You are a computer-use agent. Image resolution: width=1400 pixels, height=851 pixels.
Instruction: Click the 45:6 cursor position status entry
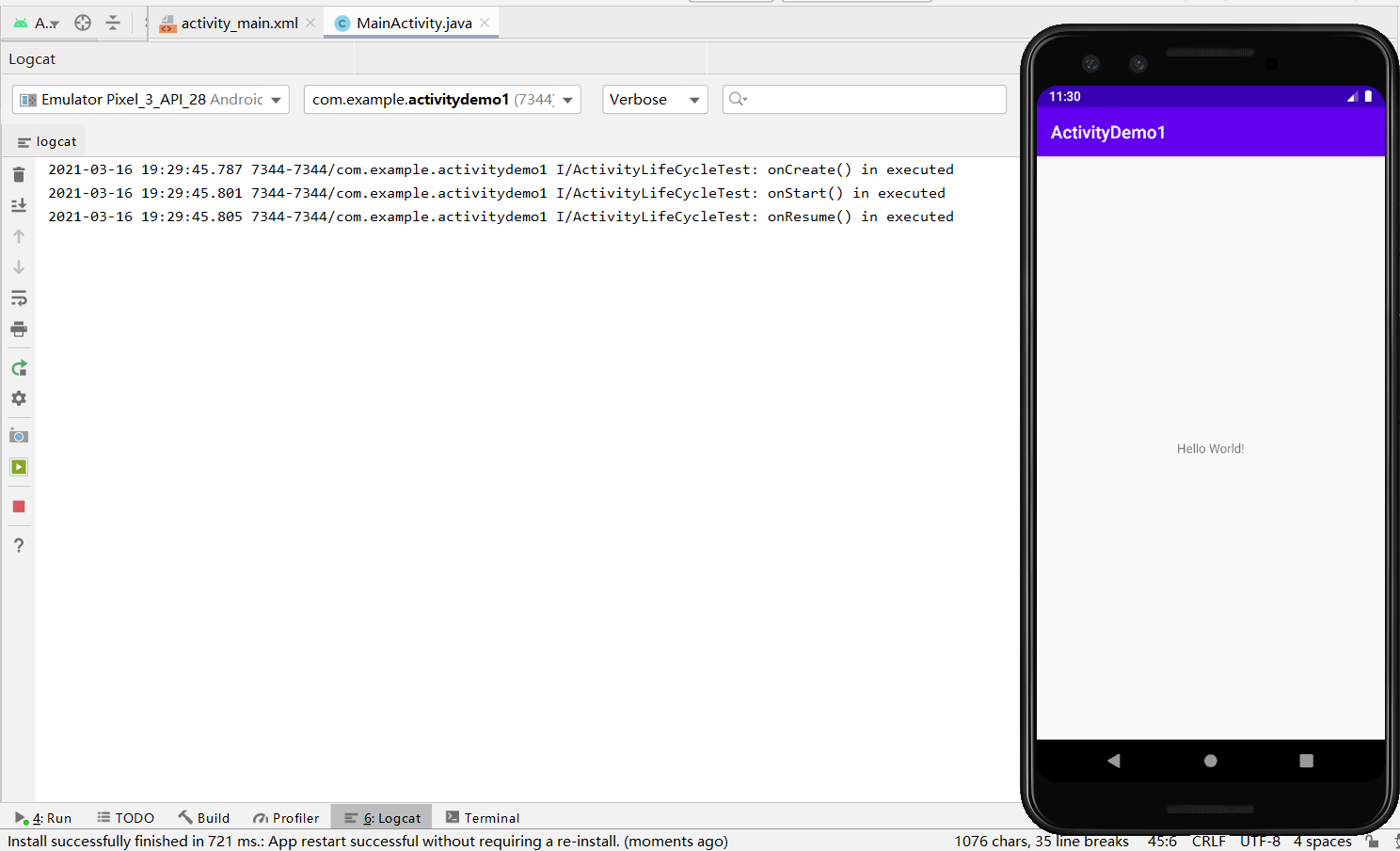[x=1162, y=842]
